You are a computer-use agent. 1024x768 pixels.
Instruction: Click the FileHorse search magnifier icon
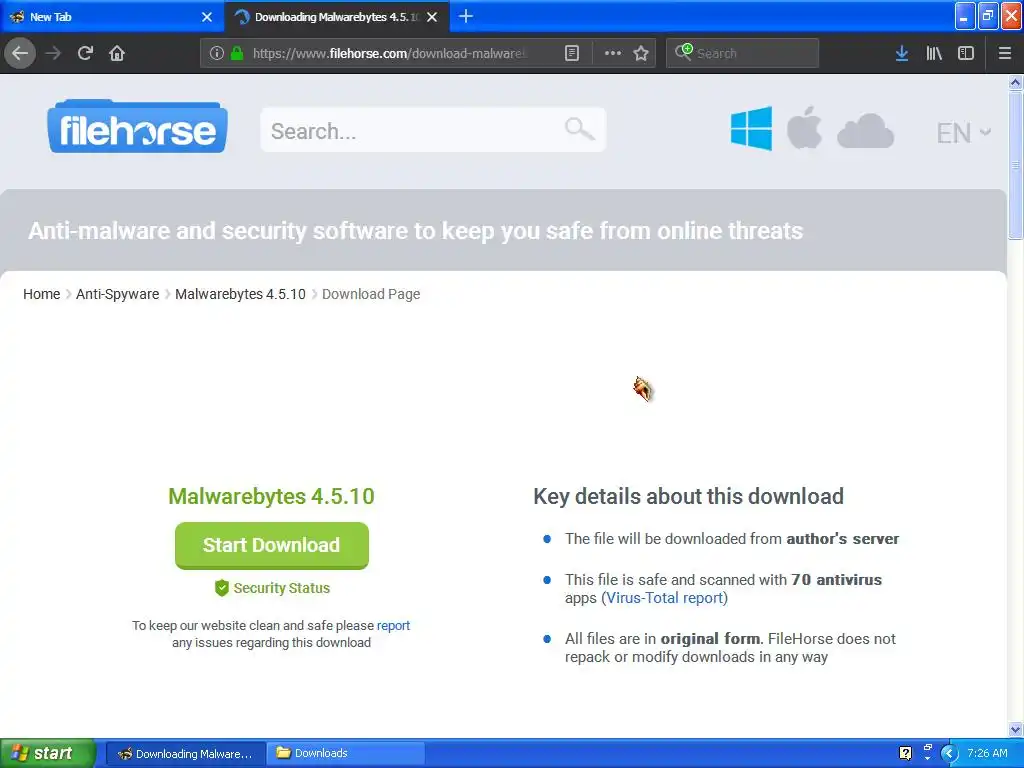coord(579,129)
